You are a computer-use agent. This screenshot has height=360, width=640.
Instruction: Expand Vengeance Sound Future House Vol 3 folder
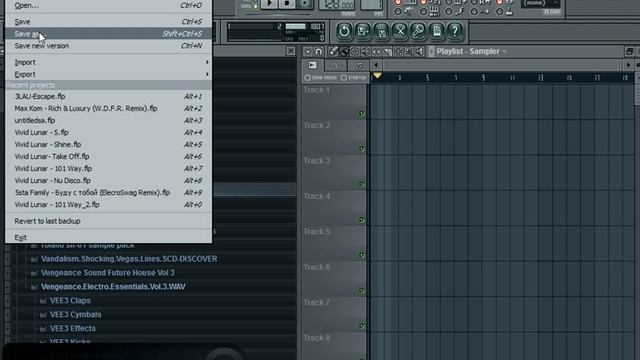[x=107, y=273]
